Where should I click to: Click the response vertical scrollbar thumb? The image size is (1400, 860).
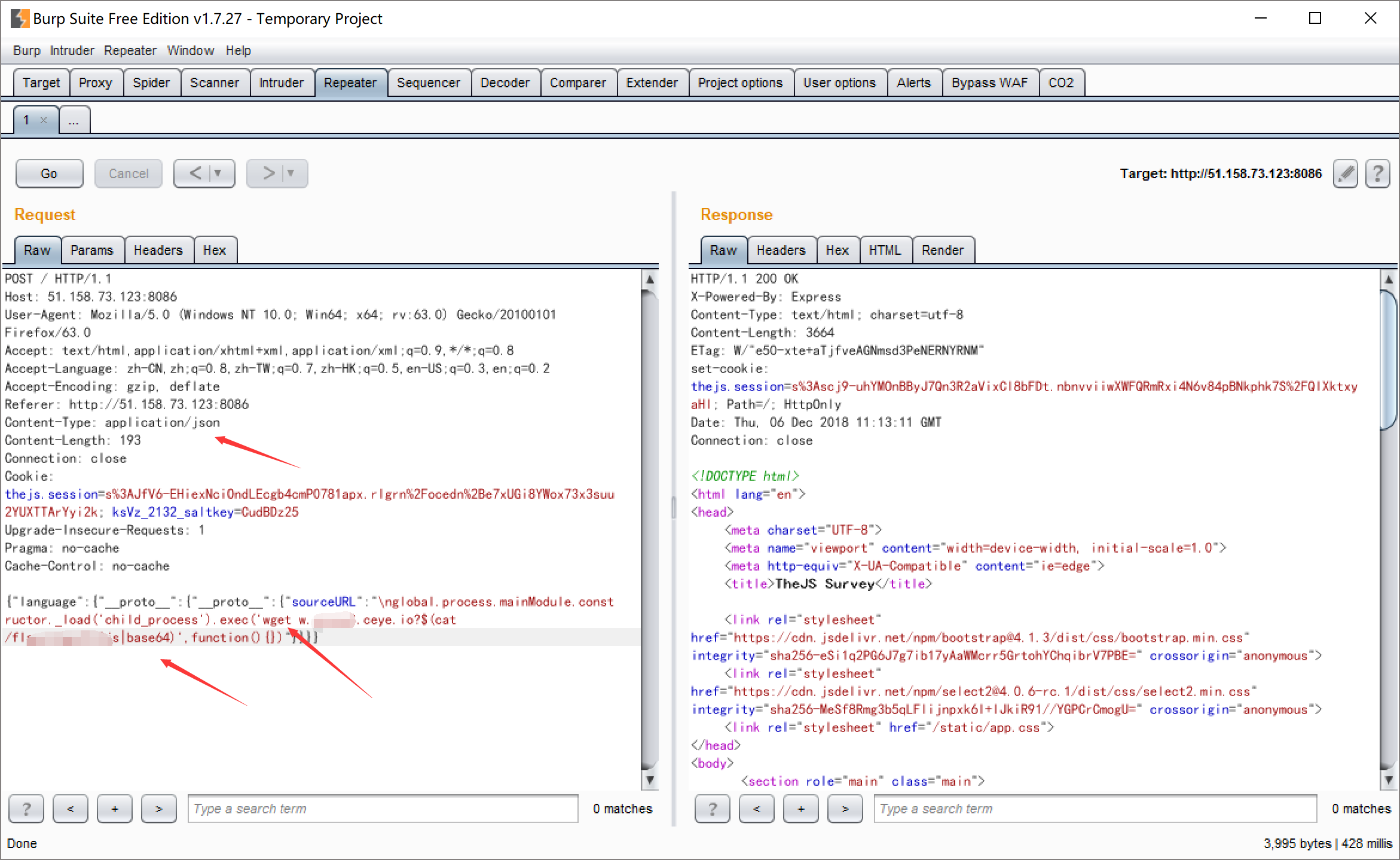[1389, 360]
